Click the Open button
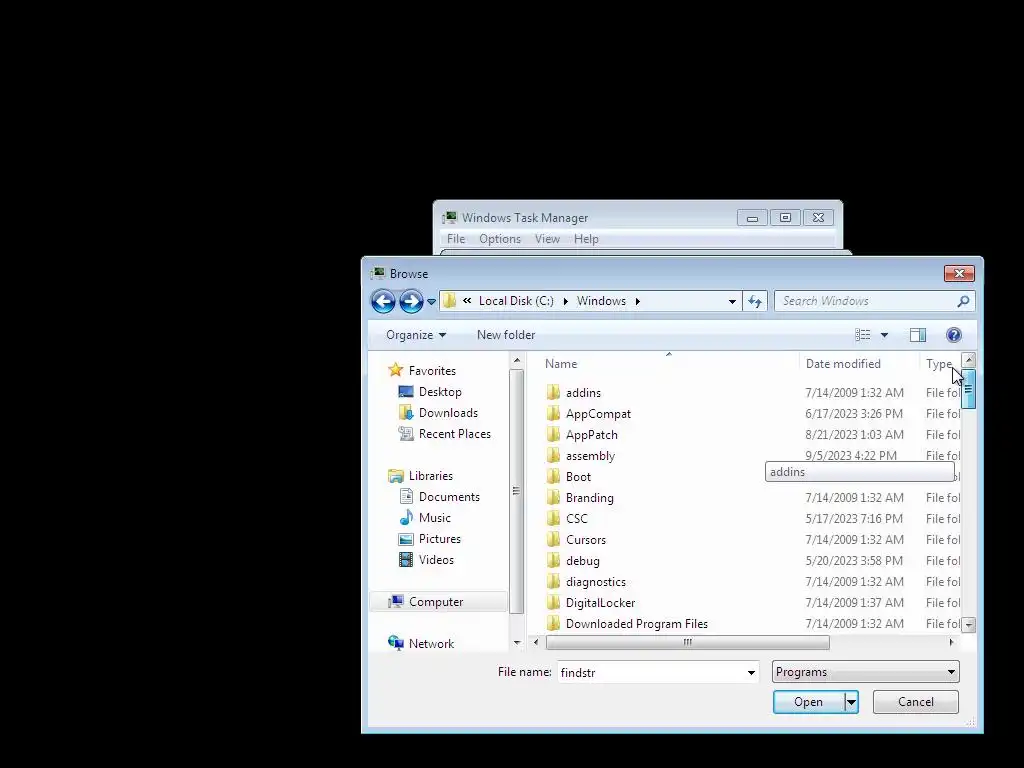Image resolution: width=1024 pixels, height=768 pixels. (x=808, y=702)
